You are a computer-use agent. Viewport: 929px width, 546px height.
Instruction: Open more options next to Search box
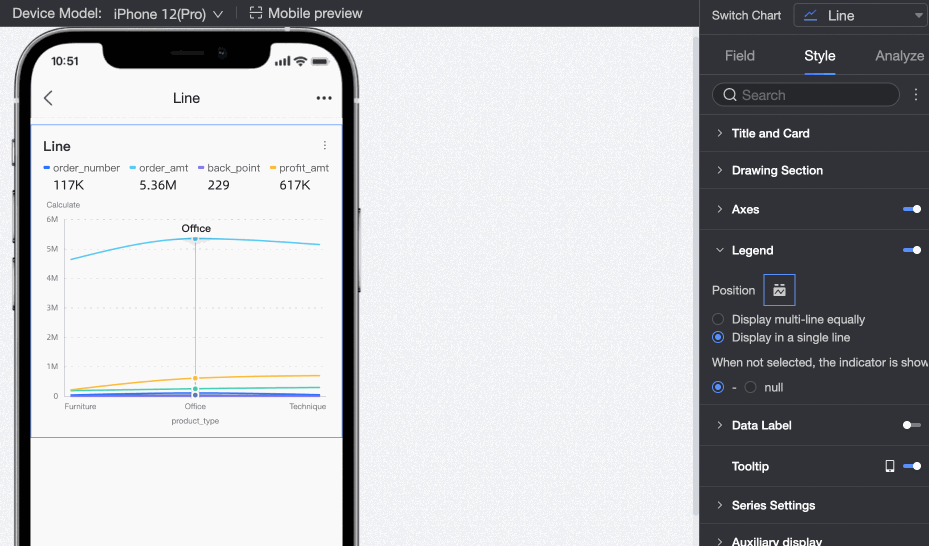coord(916,95)
